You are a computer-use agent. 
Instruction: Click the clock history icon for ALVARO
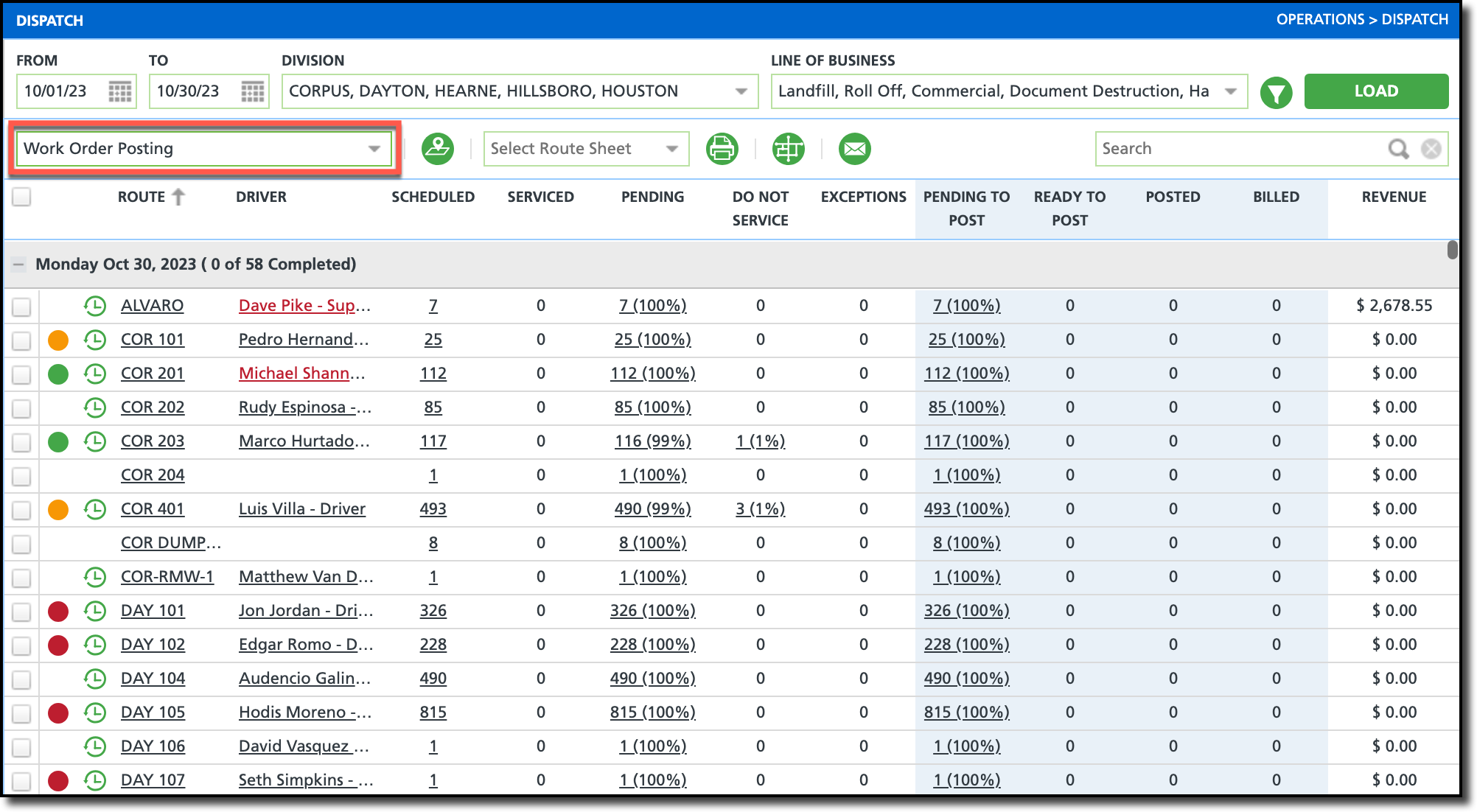95,306
